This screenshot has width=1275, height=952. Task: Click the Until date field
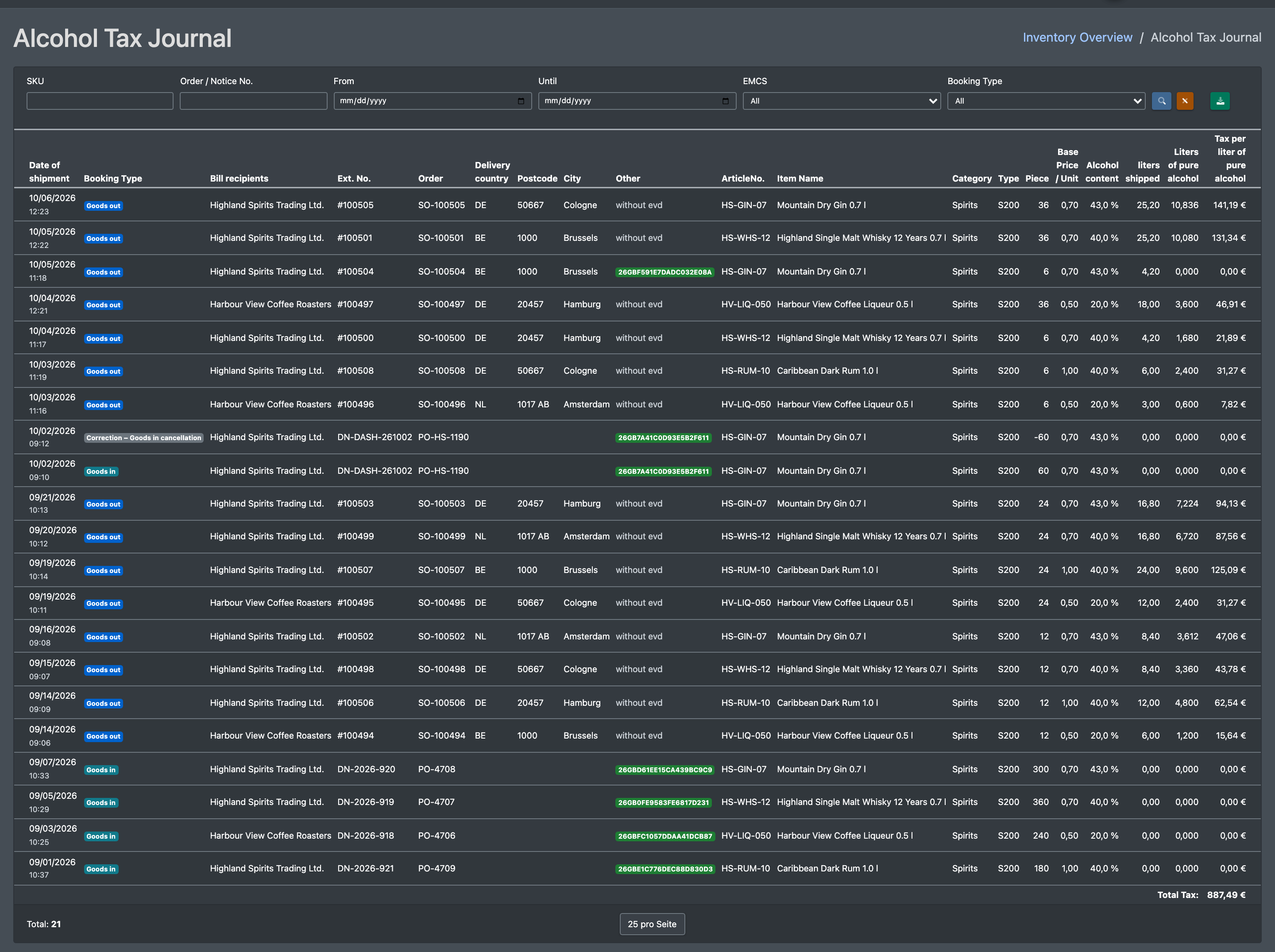point(637,101)
